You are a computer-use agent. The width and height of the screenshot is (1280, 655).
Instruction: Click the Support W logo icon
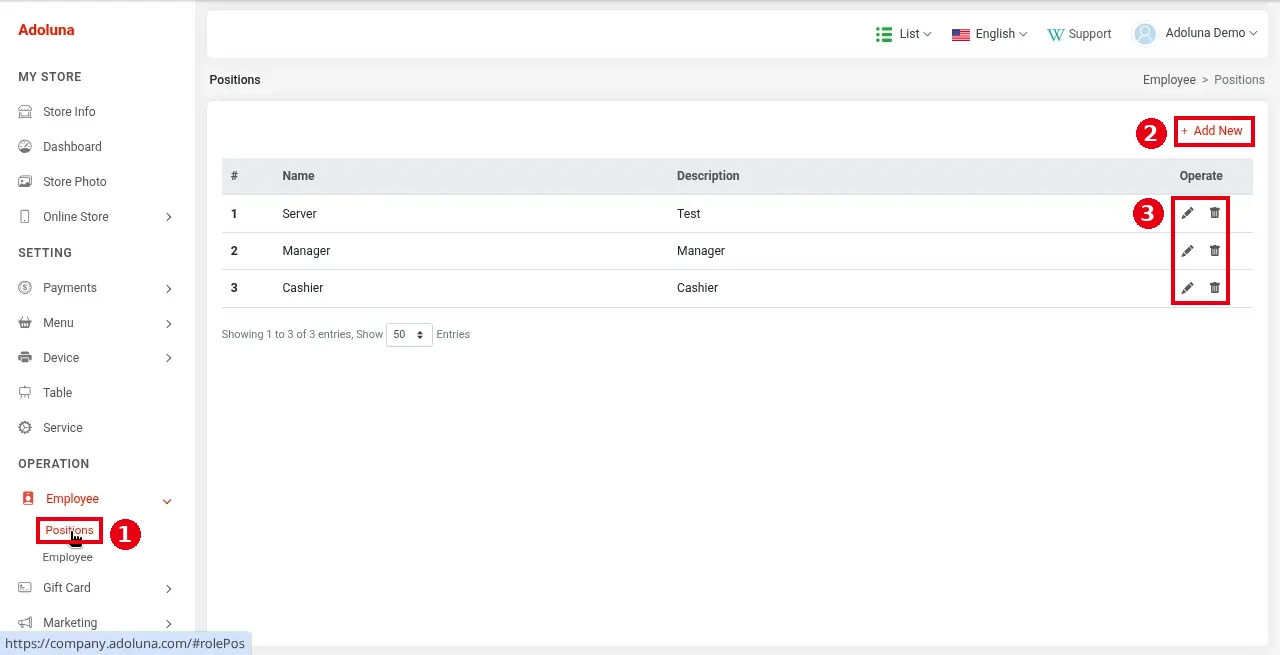[1056, 34]
